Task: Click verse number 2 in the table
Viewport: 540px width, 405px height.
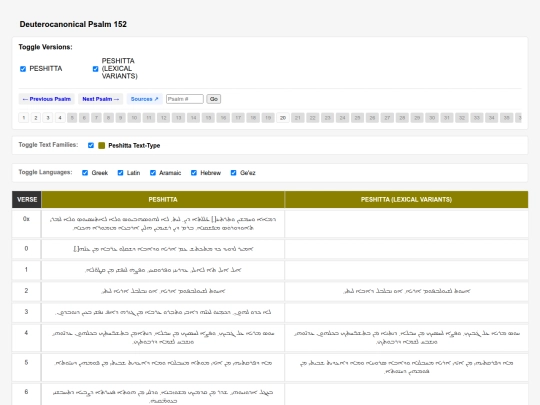Action: point(26,291)
